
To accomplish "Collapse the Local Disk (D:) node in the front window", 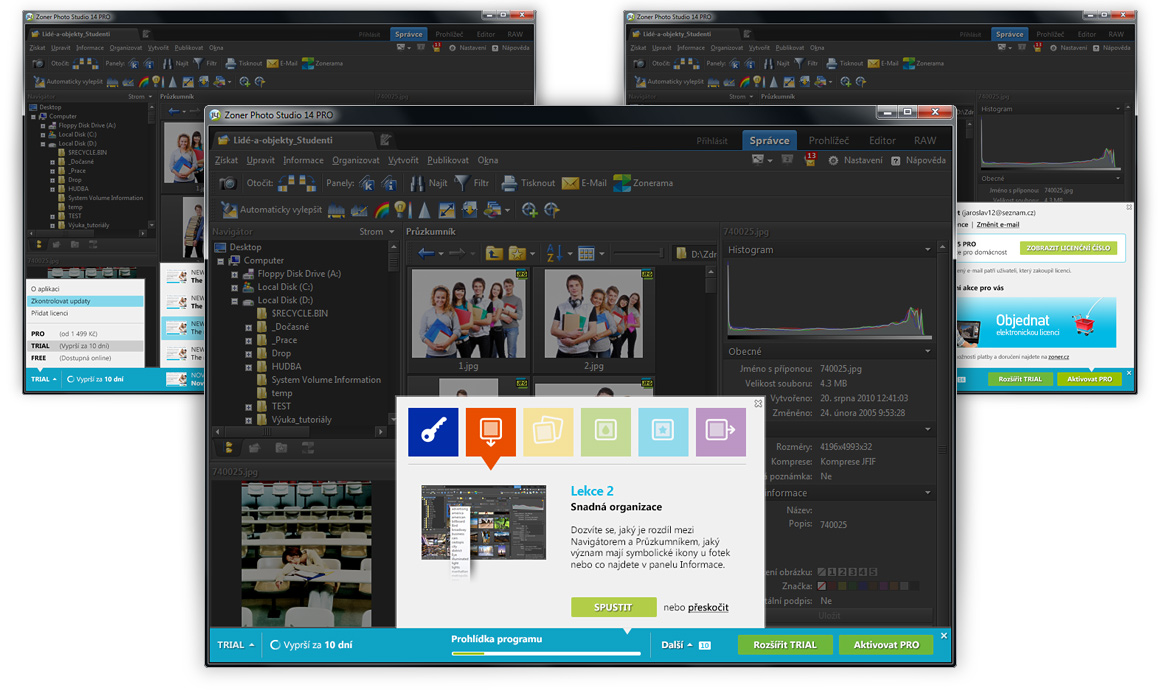I will click(x=235, y=301).
